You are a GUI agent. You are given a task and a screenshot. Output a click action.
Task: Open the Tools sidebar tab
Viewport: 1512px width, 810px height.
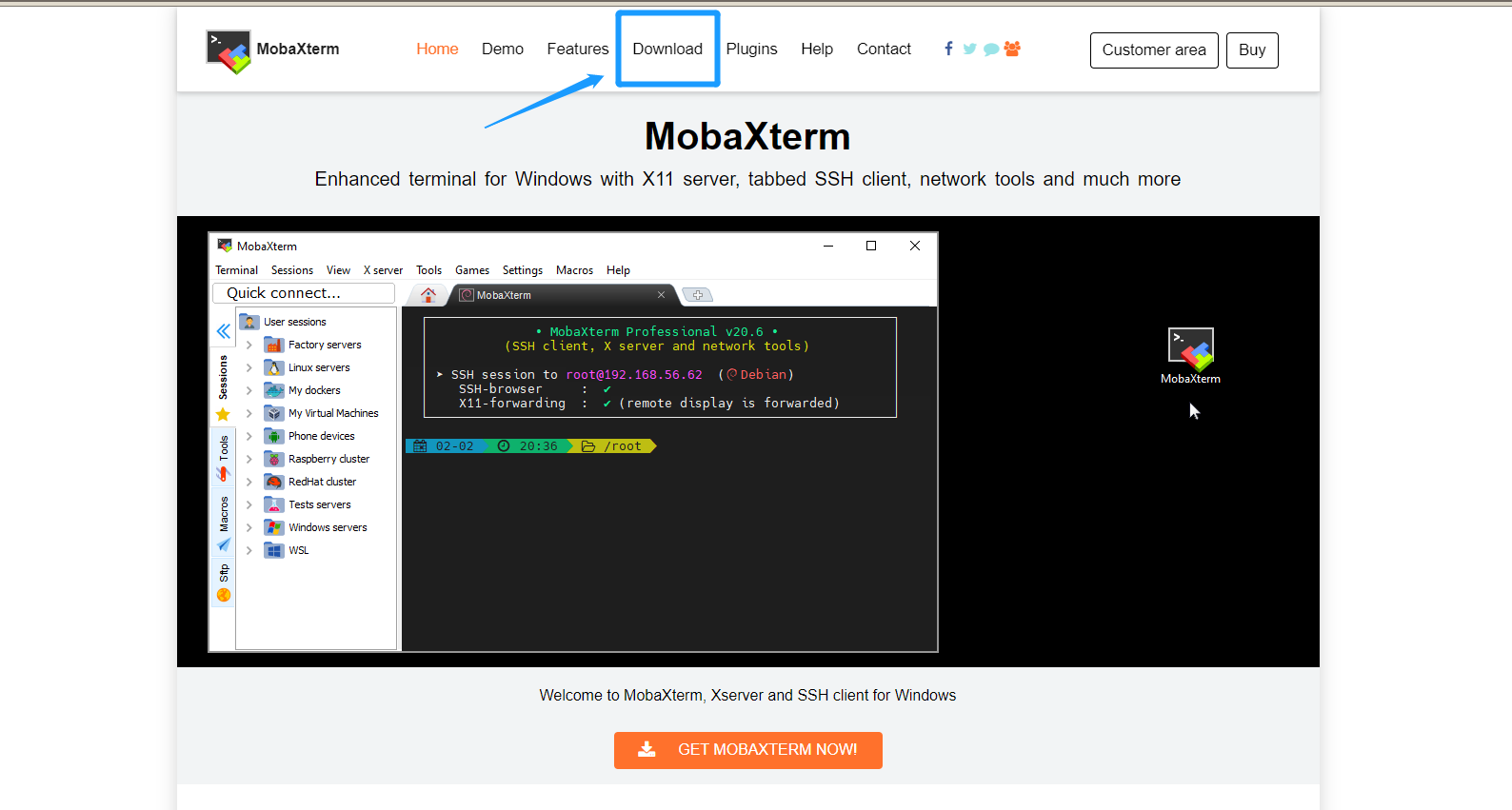tap(223, 458)
